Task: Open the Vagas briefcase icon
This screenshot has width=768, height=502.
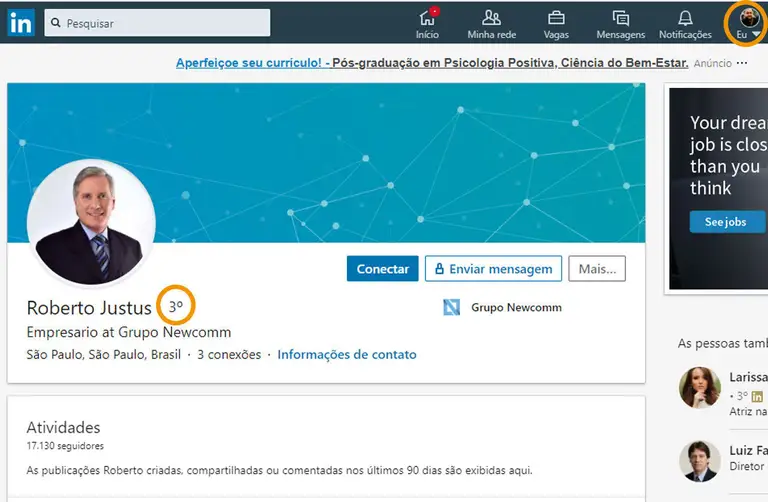Action: click(556, 18)
